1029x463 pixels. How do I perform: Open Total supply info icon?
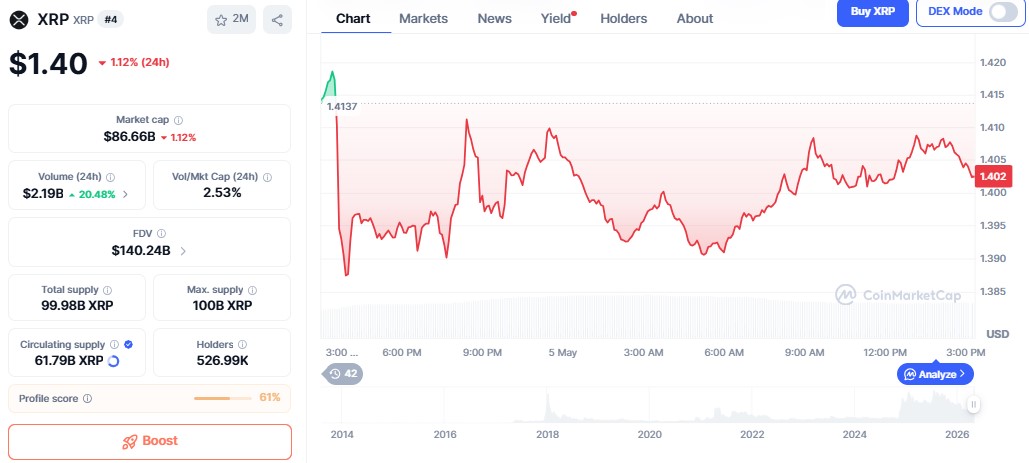tap(108, 289)
